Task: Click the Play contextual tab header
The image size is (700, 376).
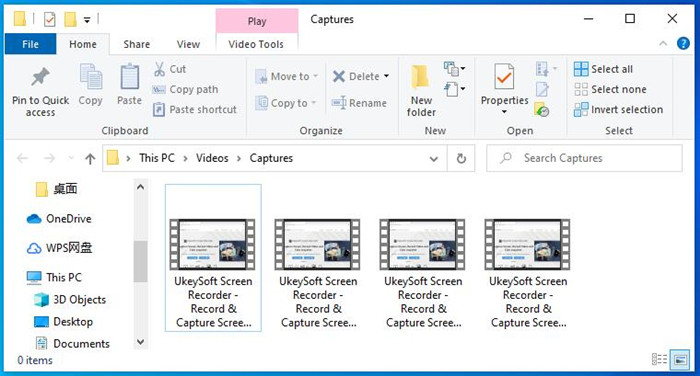Action: (257, 21)
